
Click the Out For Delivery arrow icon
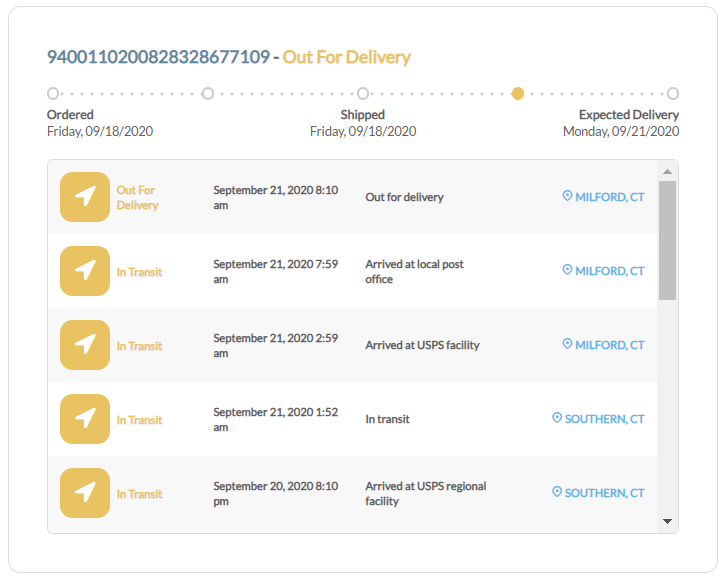coord(85,197)
